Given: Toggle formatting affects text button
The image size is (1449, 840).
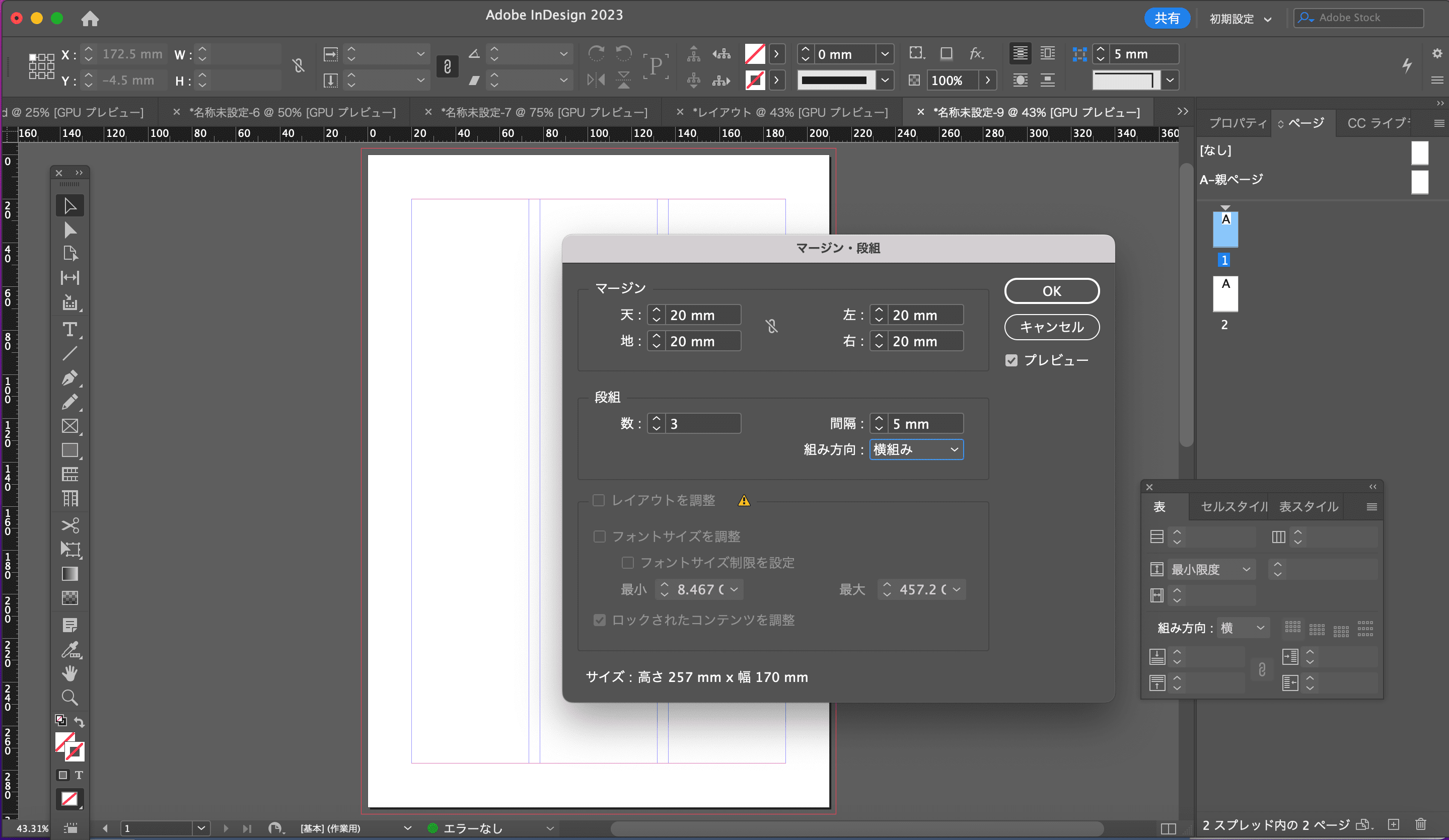Looking at the screenshot, I should pyautogui.click(x=79, y=775).
